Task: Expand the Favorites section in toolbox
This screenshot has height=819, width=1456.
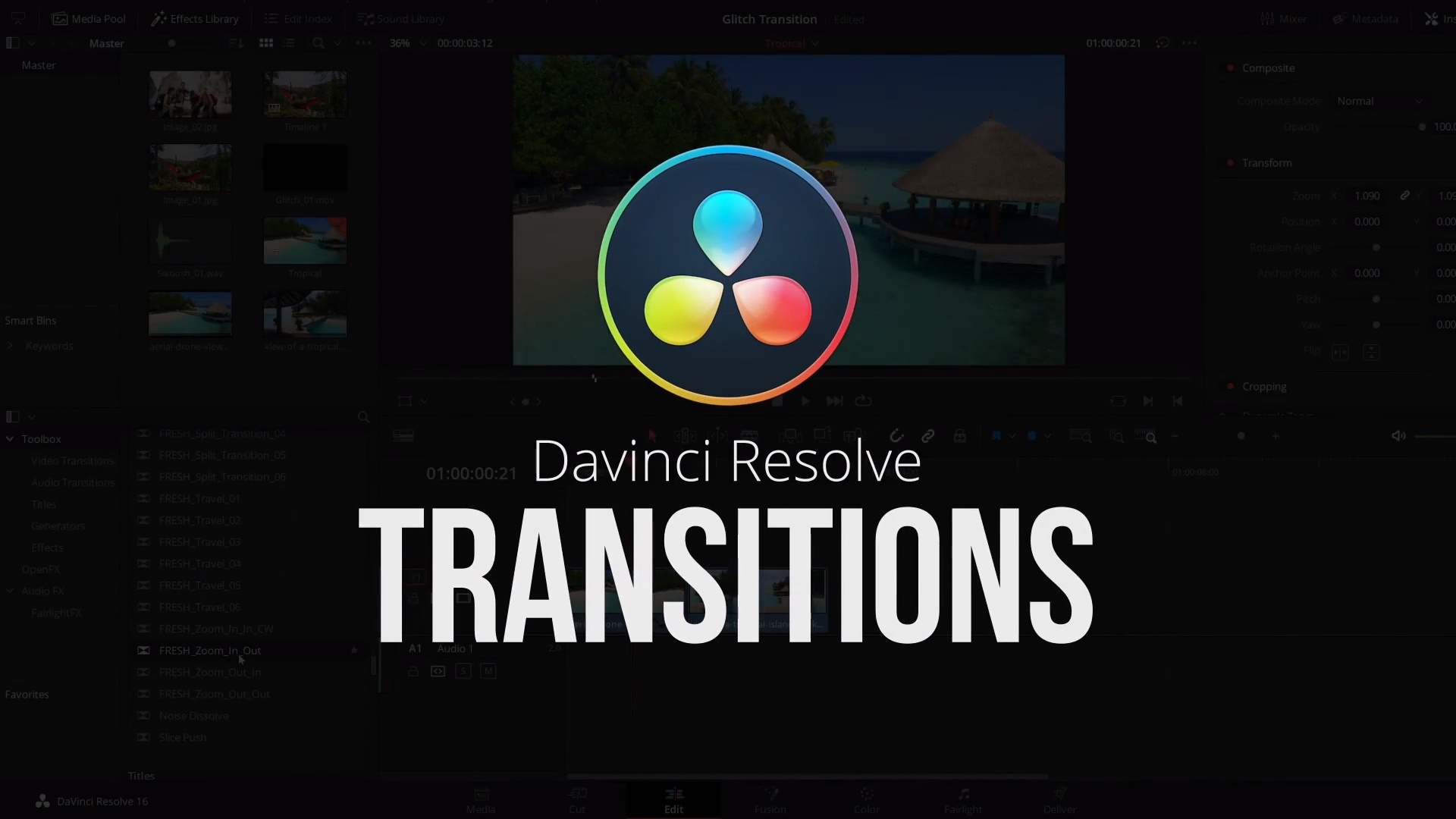Action: [x=26, y=694]
